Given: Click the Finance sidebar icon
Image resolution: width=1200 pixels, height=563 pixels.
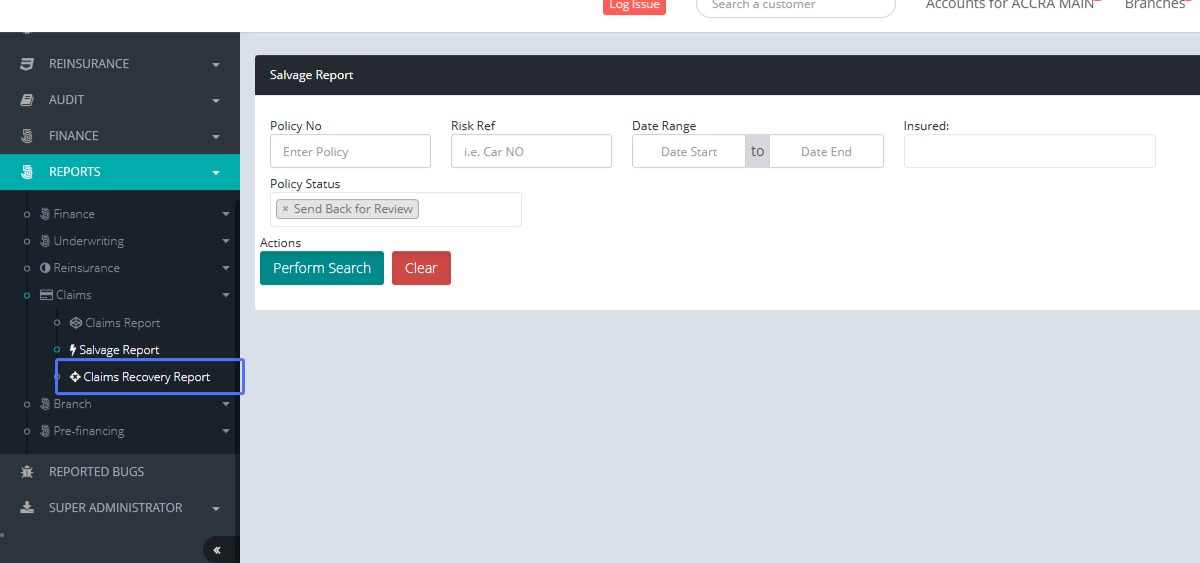Looking at the screenshot, I should click(28, 136).
